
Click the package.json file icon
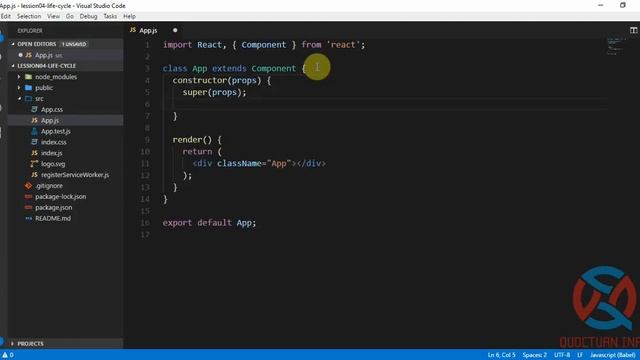click(x=29, y=207)
